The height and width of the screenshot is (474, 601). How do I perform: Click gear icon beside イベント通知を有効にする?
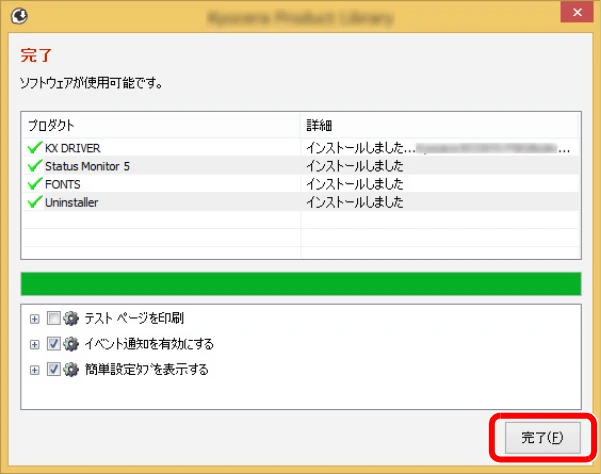coord(71,344)
